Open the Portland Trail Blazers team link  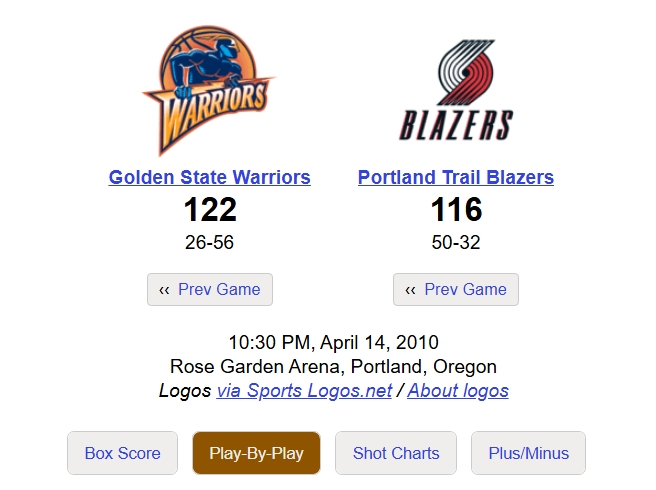tap(456, 178)
